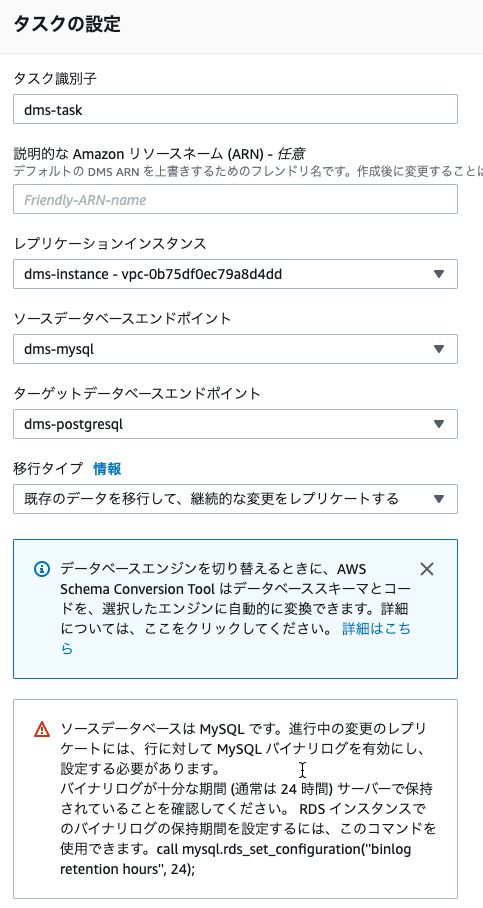Click the blue info circle icon
Image resolution: width=483 pixels, height=908 pixels.
click(42, 569)
